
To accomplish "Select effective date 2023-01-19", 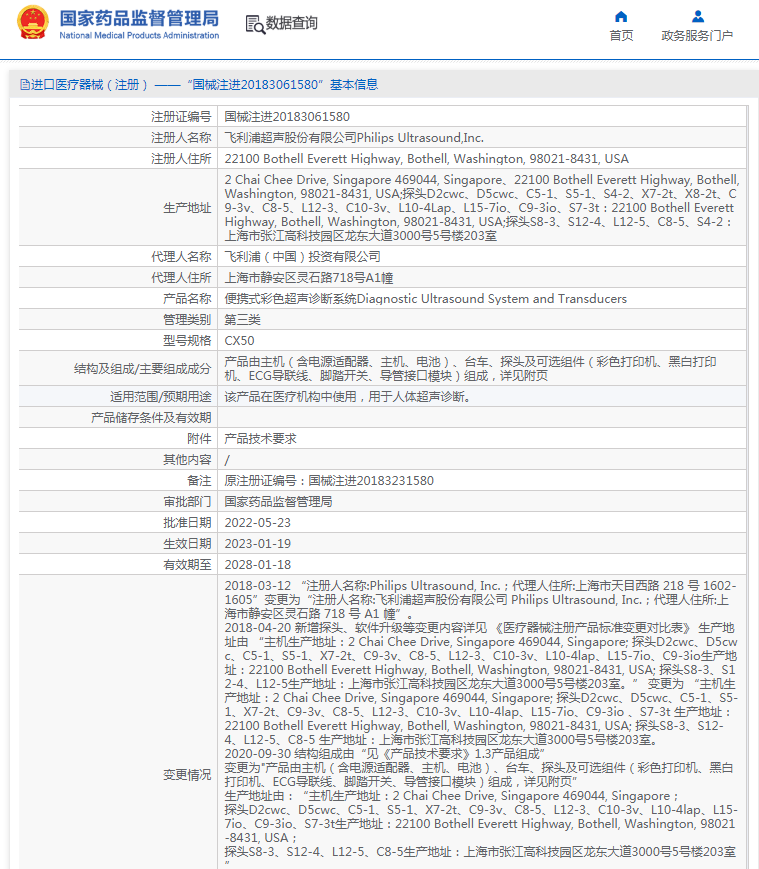I will 258,544.
